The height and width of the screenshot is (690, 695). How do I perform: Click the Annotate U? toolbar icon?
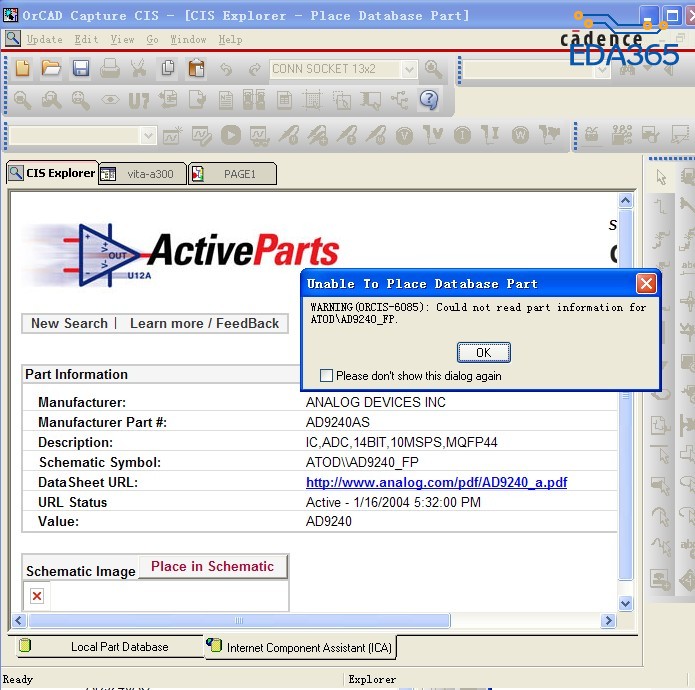click(x=138, y=100)
